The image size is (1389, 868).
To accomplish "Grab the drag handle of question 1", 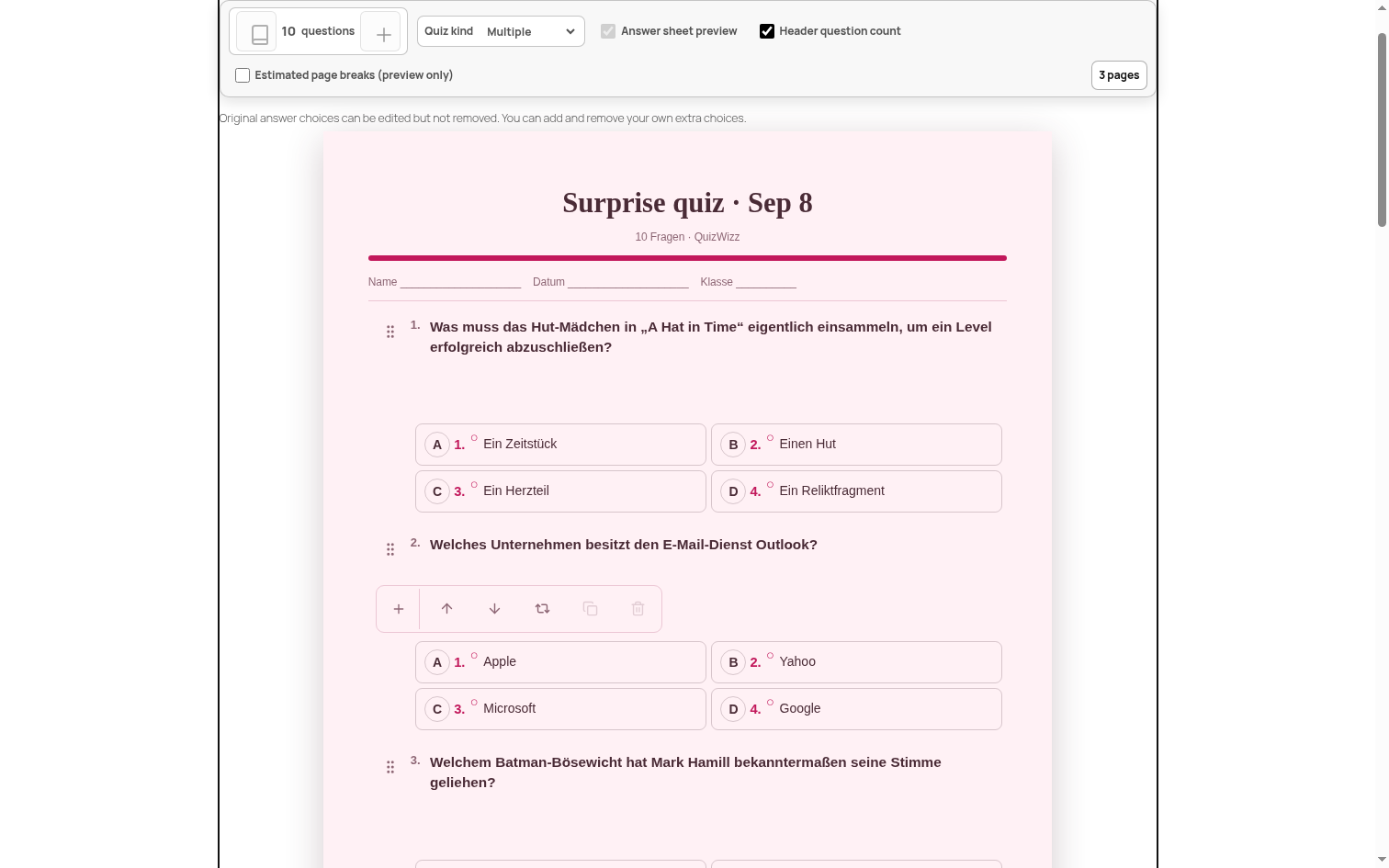I will [390, 332].
